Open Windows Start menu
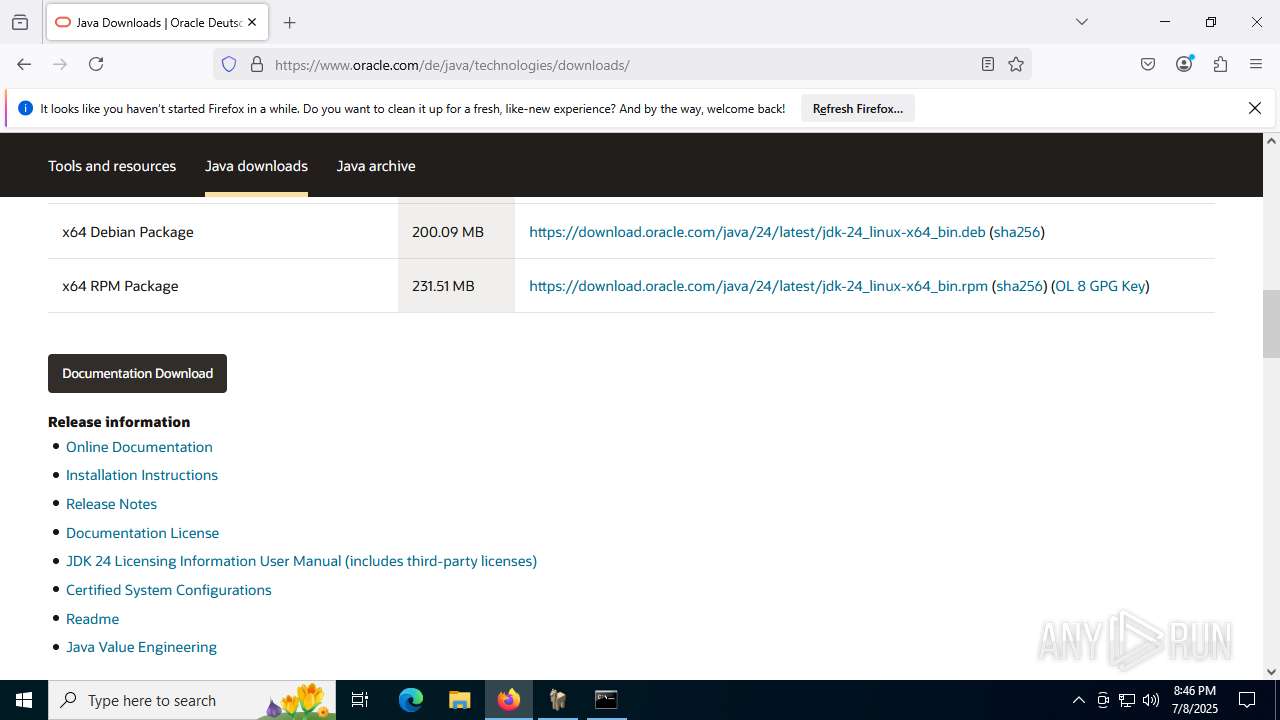Image resolution: width=1280 pixels, height=720 pixels. [x=24, y=700]
